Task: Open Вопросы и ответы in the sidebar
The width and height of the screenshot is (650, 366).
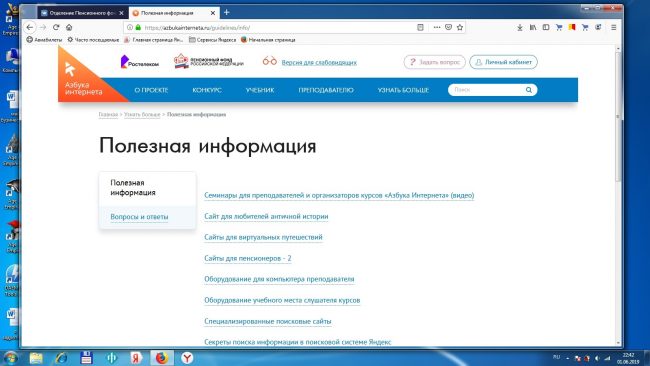Action: (139, 217)
